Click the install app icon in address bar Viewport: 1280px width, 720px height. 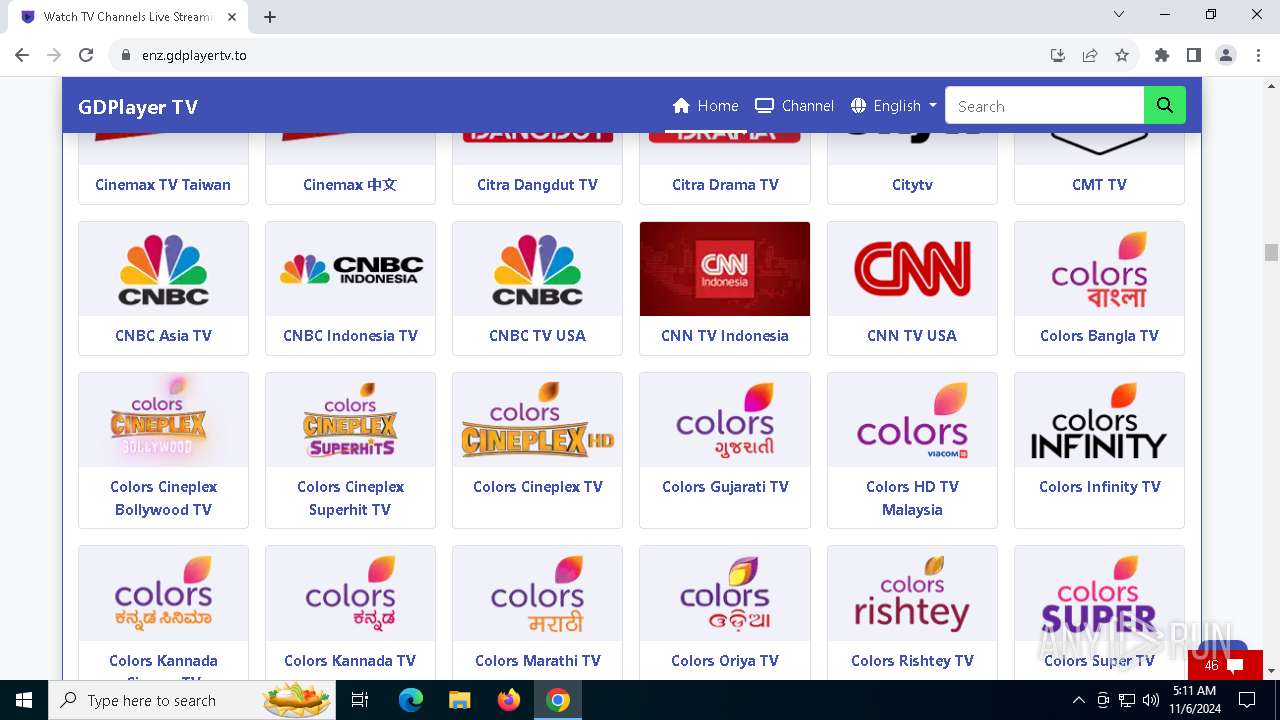click(x=1058, y=55)
